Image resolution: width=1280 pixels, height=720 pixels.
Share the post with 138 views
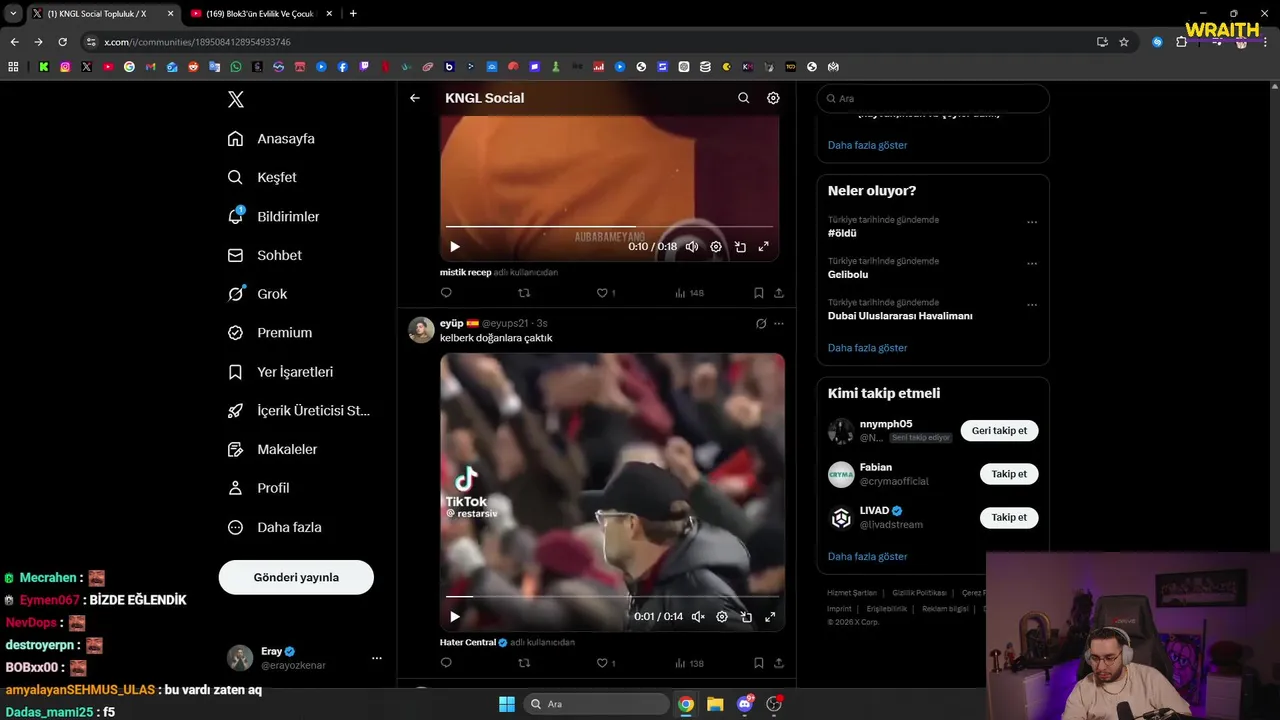coord(779,663)
